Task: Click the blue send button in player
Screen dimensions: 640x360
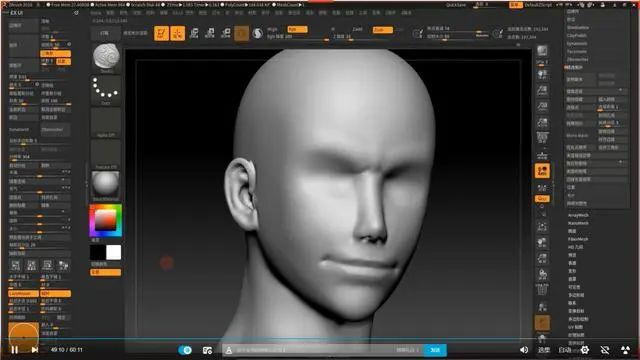Action: point(435,350)
